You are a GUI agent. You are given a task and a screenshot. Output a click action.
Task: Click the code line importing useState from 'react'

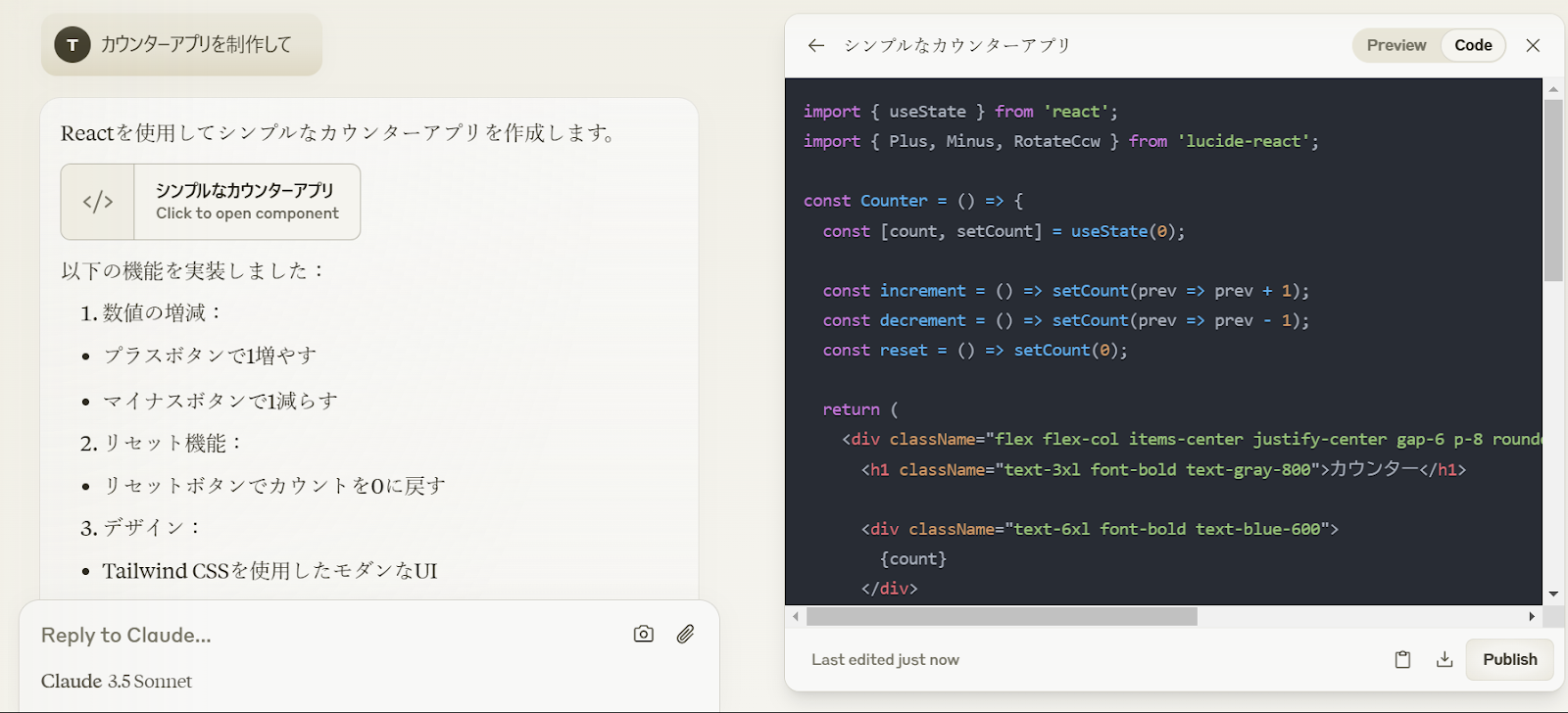pyautogui.click(x=960, y=112)
